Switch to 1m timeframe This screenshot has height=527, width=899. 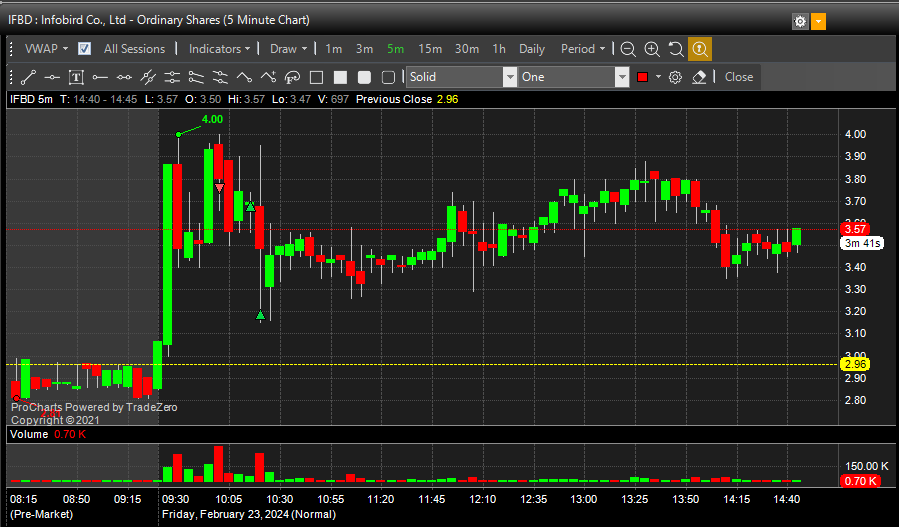334,49
